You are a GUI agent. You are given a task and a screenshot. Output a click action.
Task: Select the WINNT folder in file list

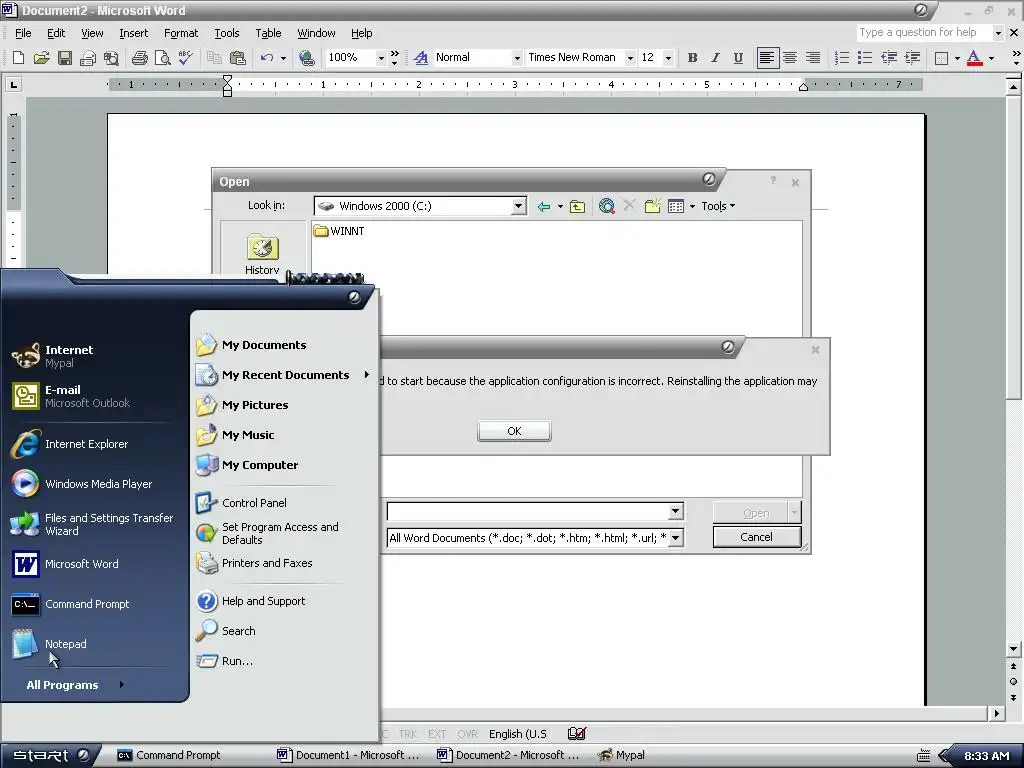339,231
